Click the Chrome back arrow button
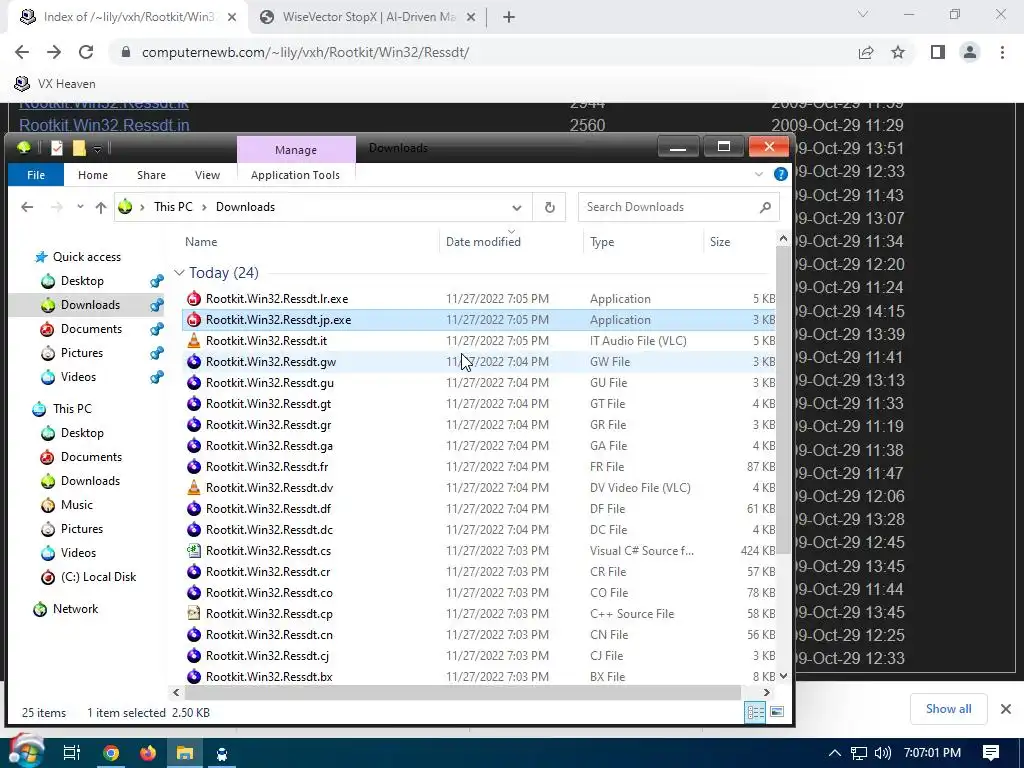 click(x=22, y=52)
